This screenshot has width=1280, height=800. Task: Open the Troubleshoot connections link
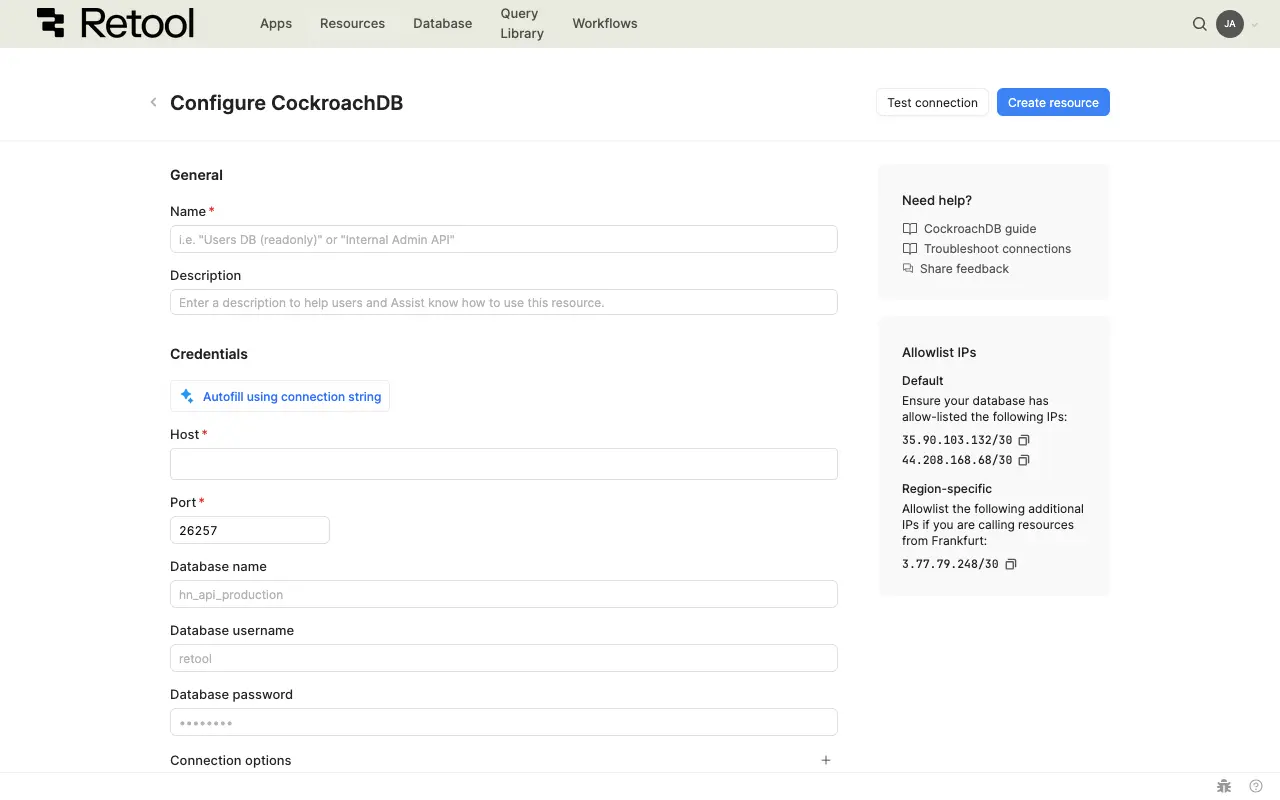996,248
